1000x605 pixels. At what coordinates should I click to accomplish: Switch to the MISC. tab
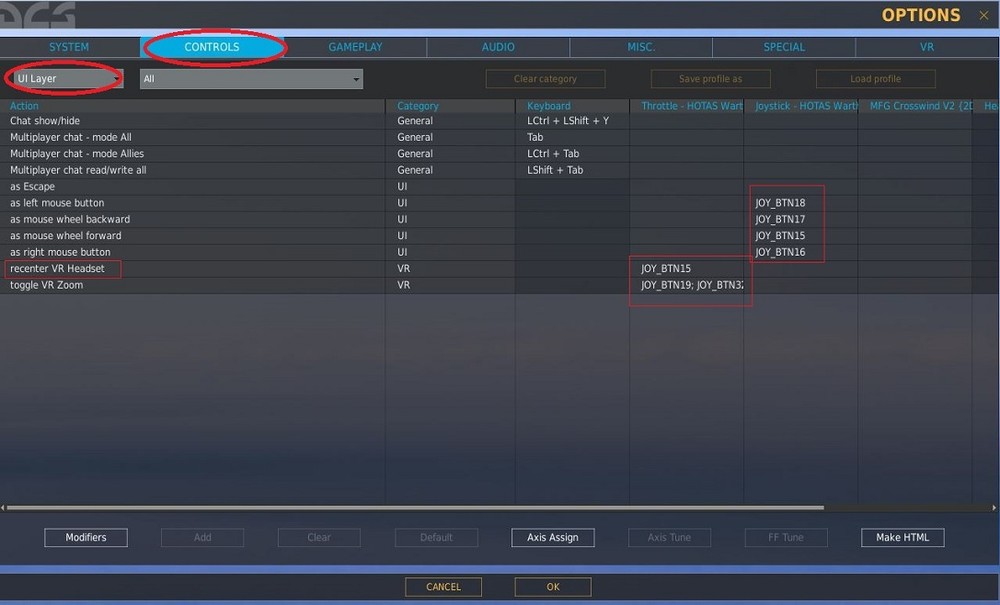click(x=641, y=47)
